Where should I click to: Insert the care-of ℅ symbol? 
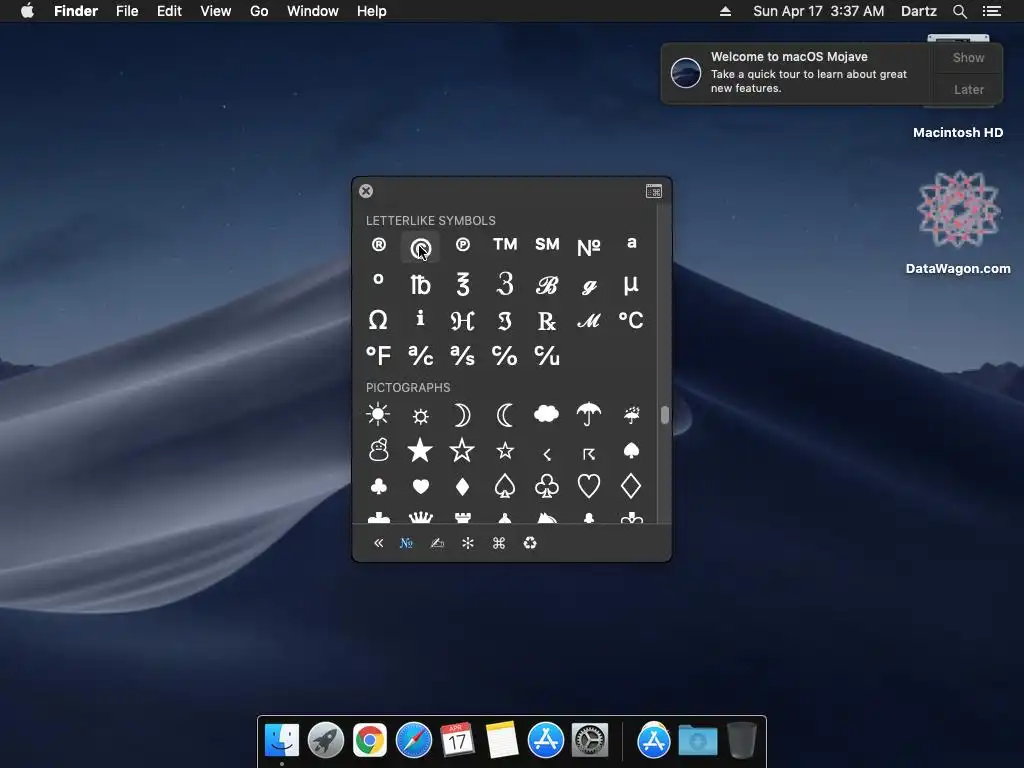[504, 356]
